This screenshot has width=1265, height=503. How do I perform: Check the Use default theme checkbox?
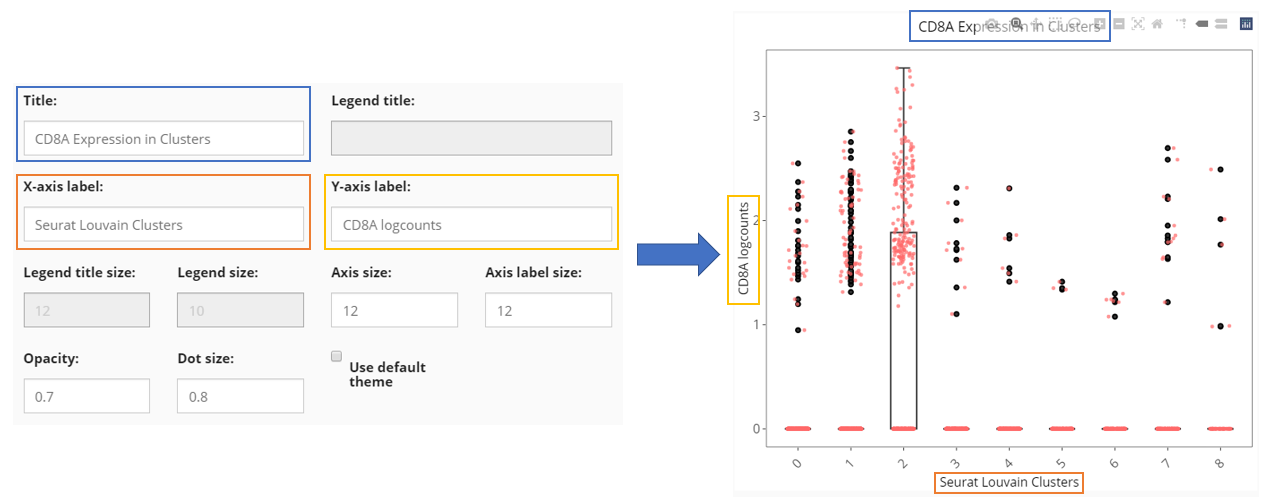tap(337, 356)
